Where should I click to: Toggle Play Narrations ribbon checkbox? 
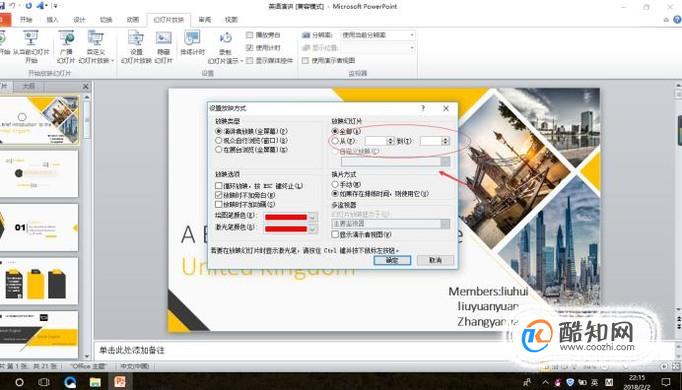250,35
